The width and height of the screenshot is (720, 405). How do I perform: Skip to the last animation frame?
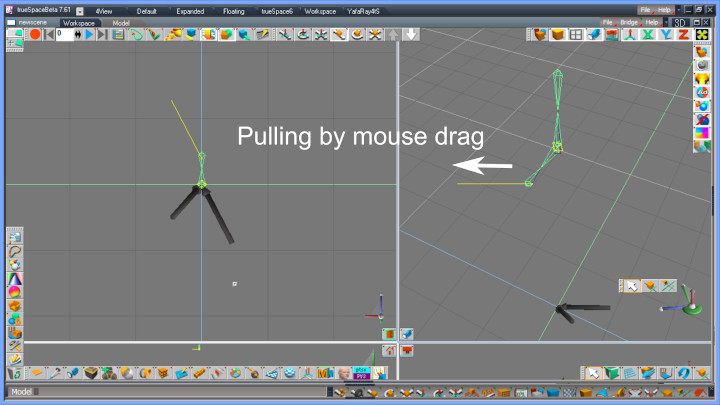102,34
